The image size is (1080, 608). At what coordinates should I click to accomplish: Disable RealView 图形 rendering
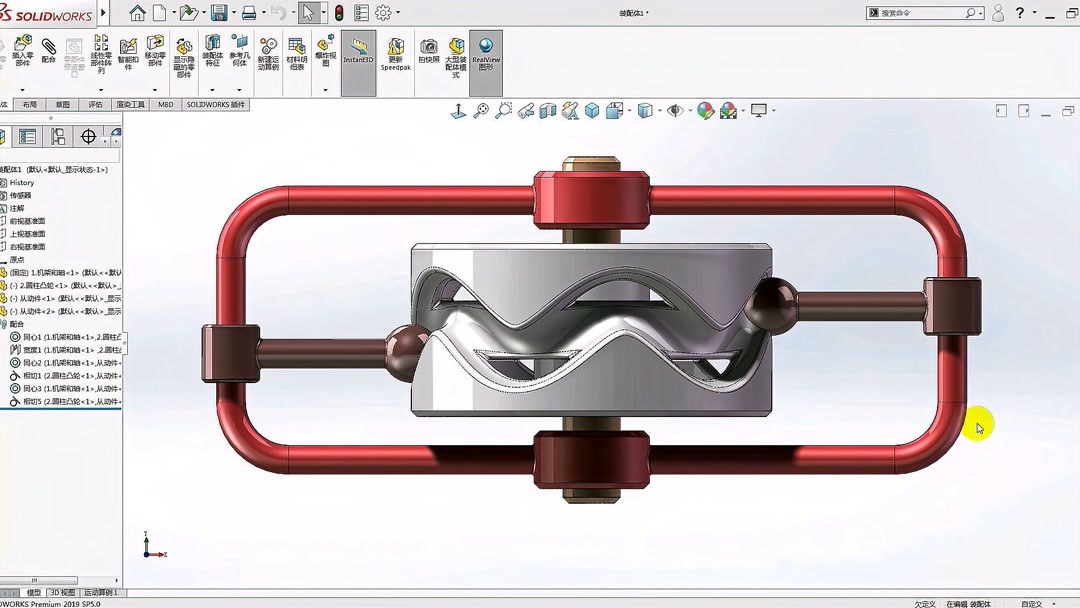point(485,50)
